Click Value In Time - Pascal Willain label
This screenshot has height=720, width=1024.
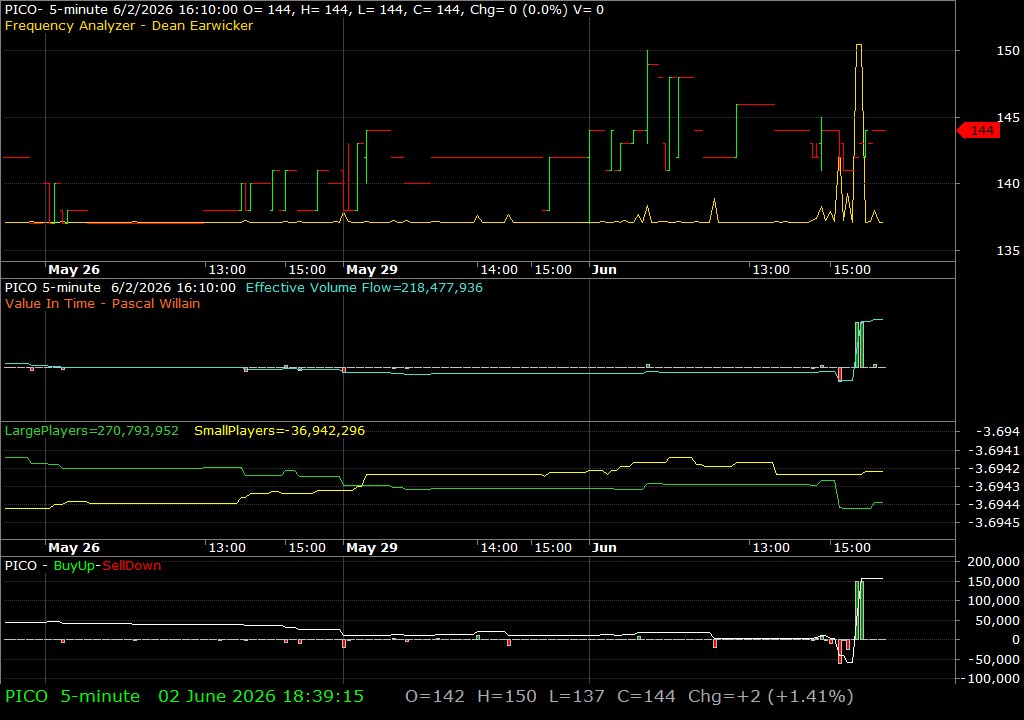(103, 303)
